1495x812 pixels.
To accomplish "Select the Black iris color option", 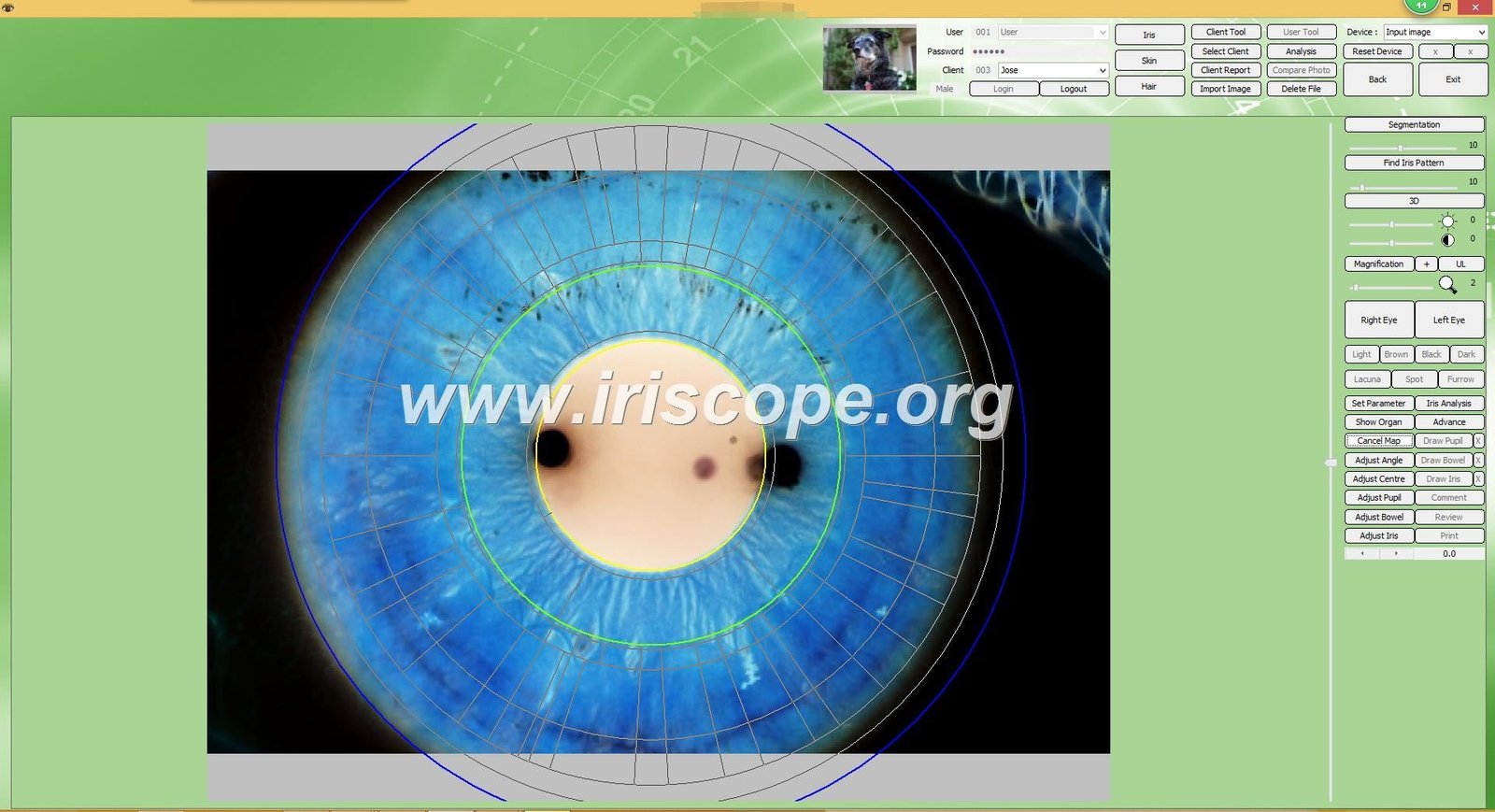I will tap(1431, 354).
